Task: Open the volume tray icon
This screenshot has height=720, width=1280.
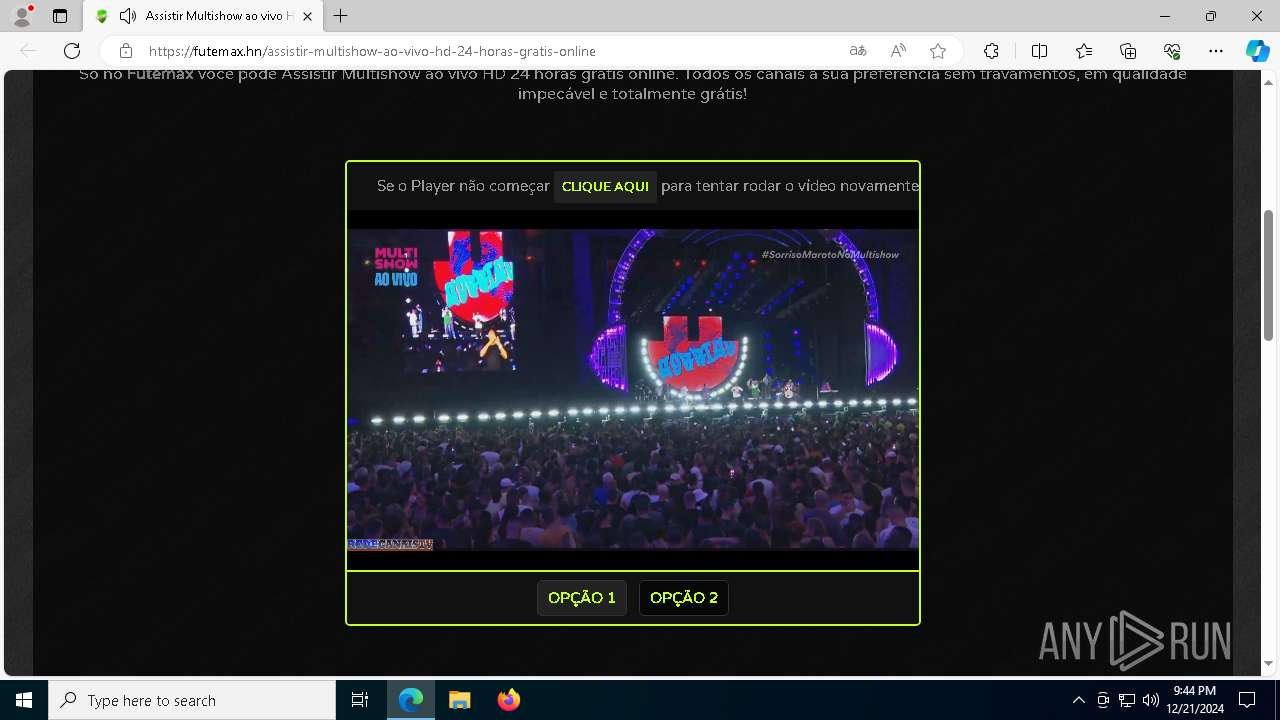Action: coord(1150,700)
